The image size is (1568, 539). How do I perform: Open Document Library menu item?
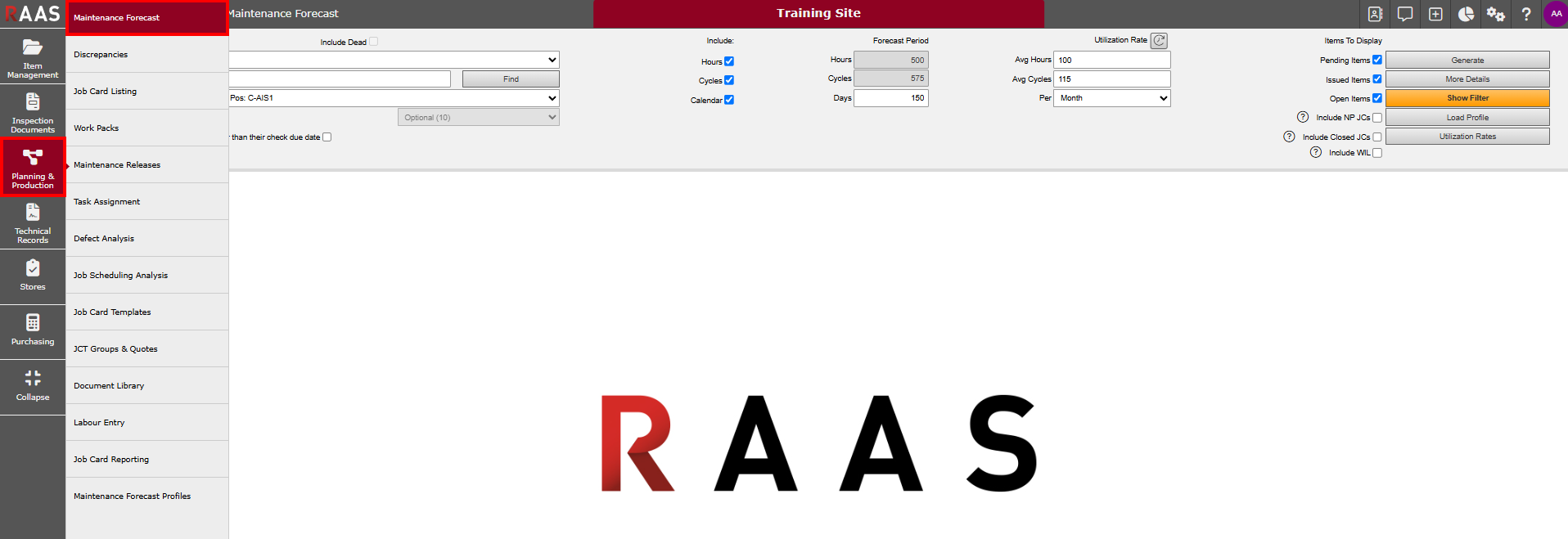click(146, 386)
